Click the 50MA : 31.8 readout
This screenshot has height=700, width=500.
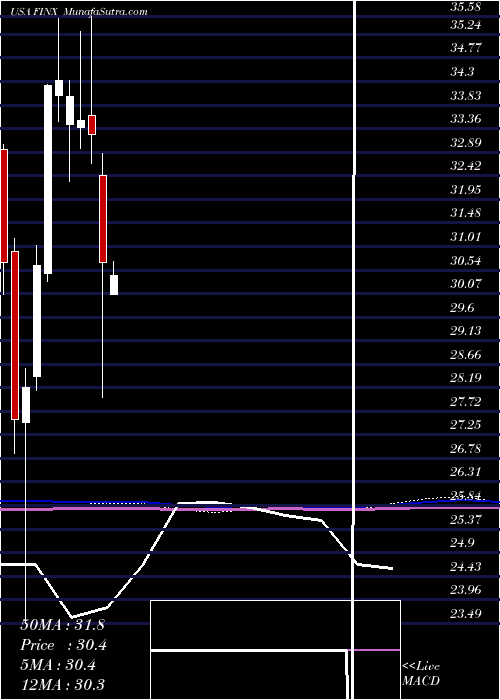[x=62, y=625]
